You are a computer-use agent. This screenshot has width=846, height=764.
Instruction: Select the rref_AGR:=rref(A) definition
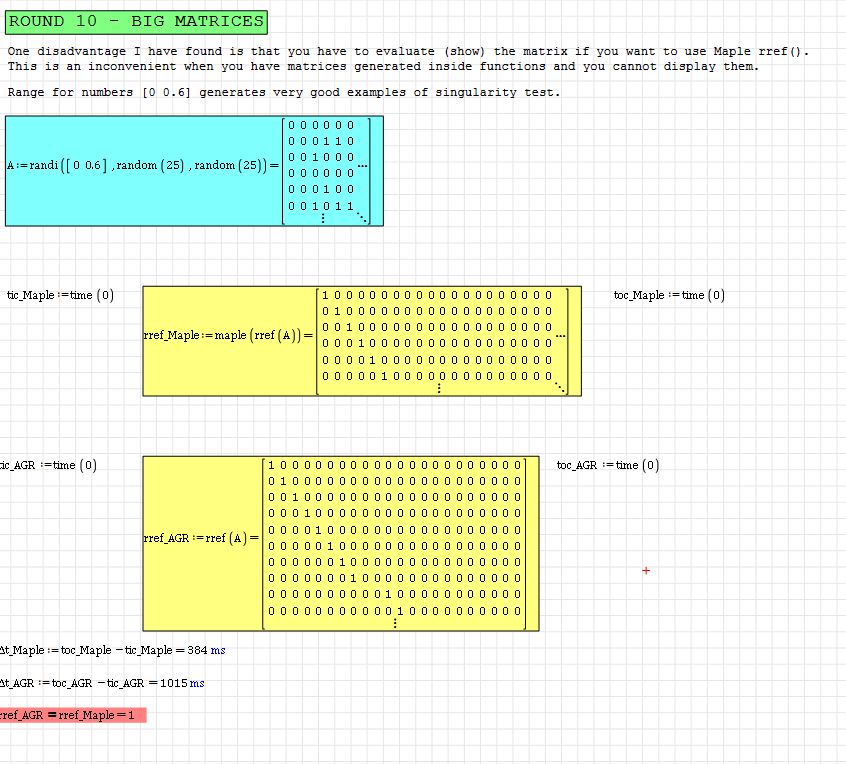200,539
